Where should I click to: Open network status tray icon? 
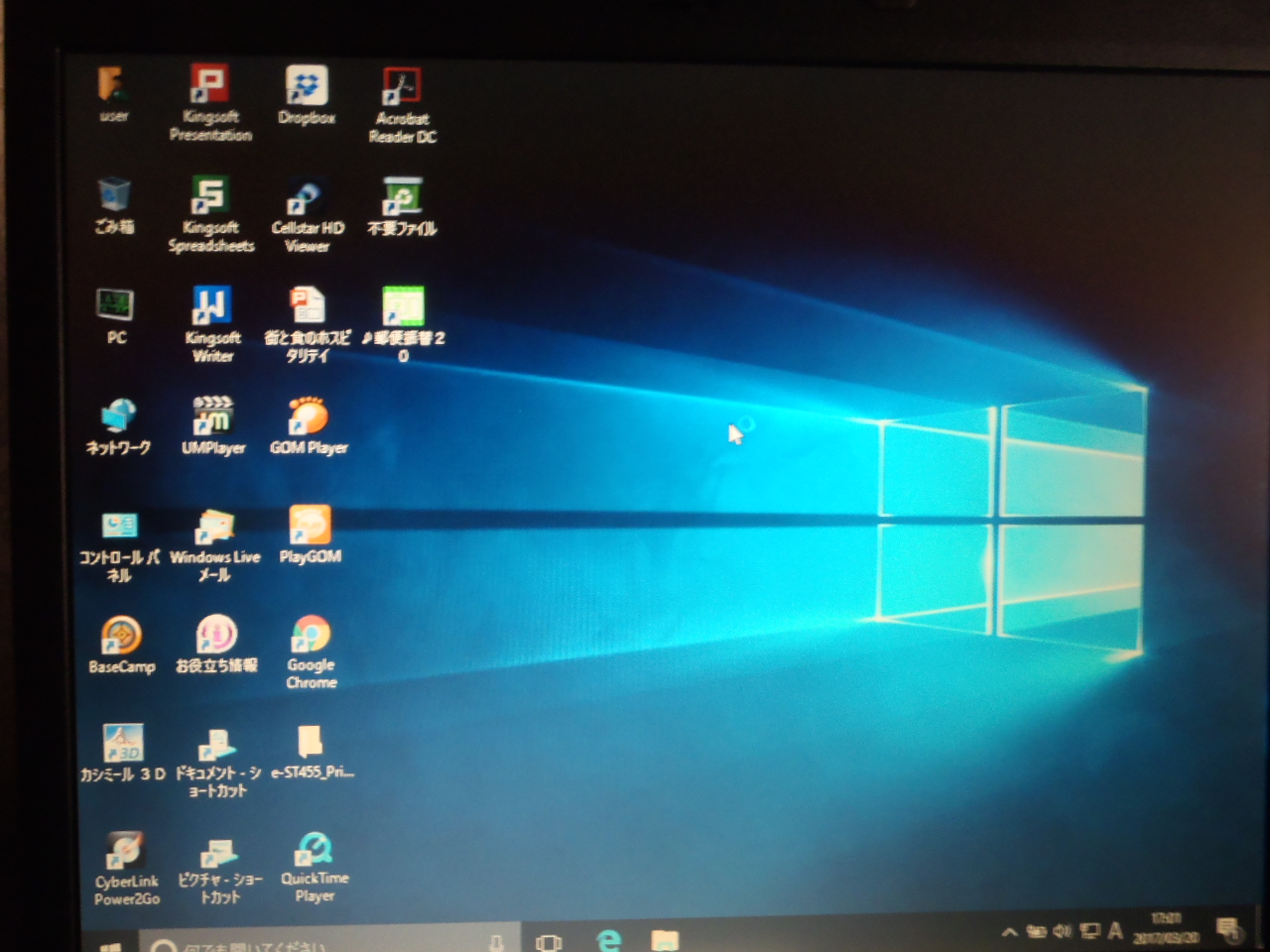click(1089, 930)
